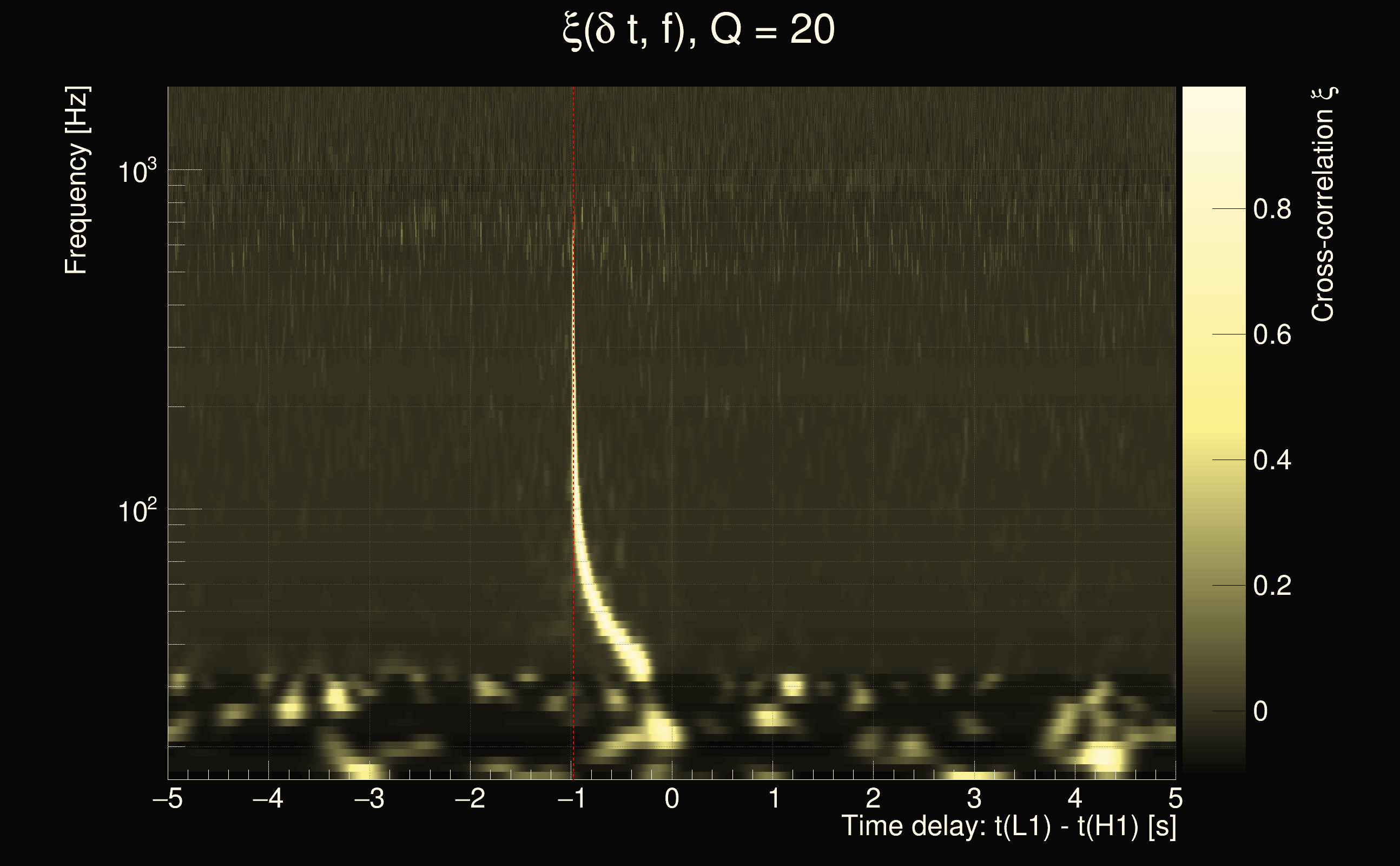This screenshot has width=1400, height=866.
Task: Click the time delay axis title
Action: 1008,826
